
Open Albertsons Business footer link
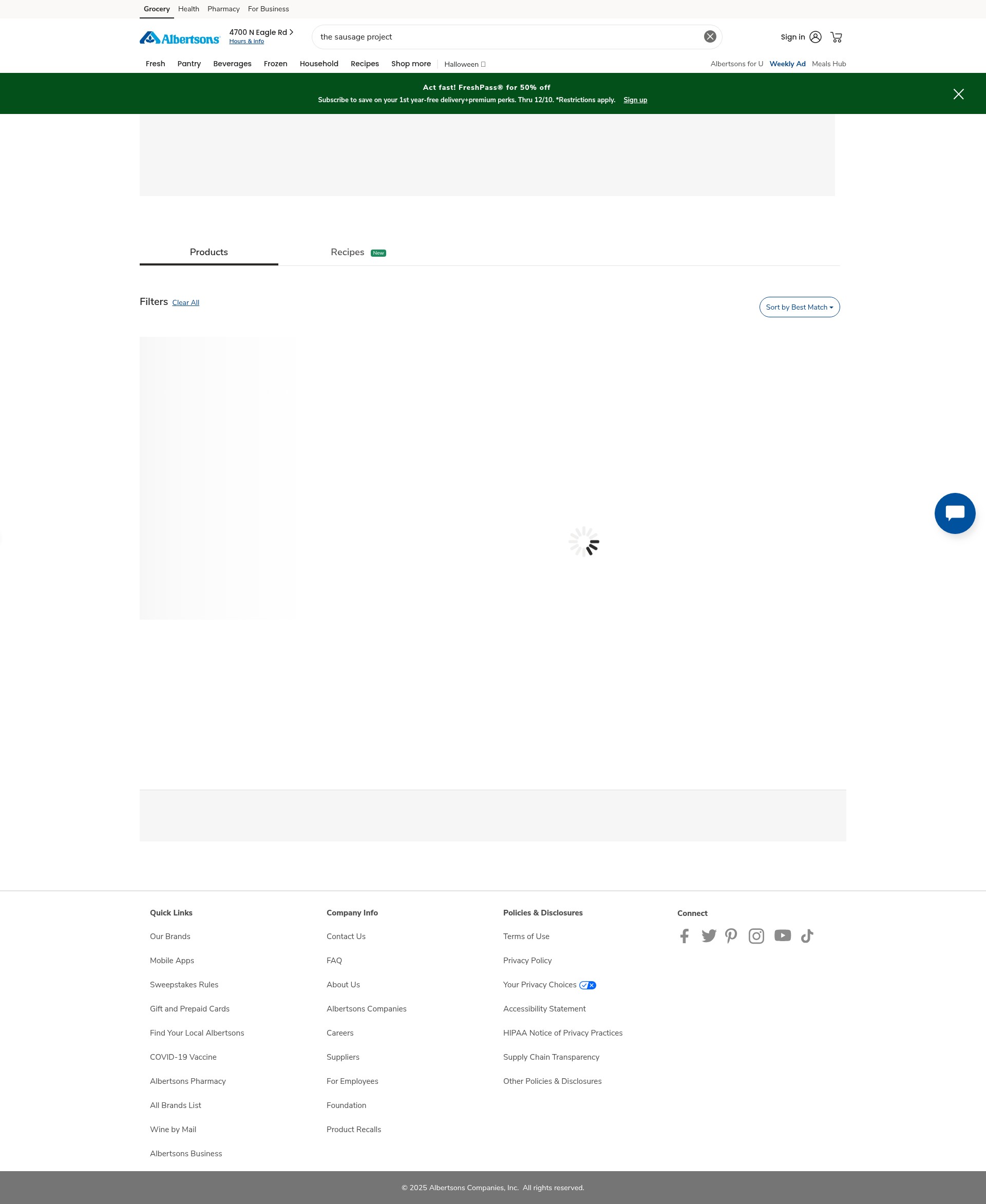pos(186,1154)
